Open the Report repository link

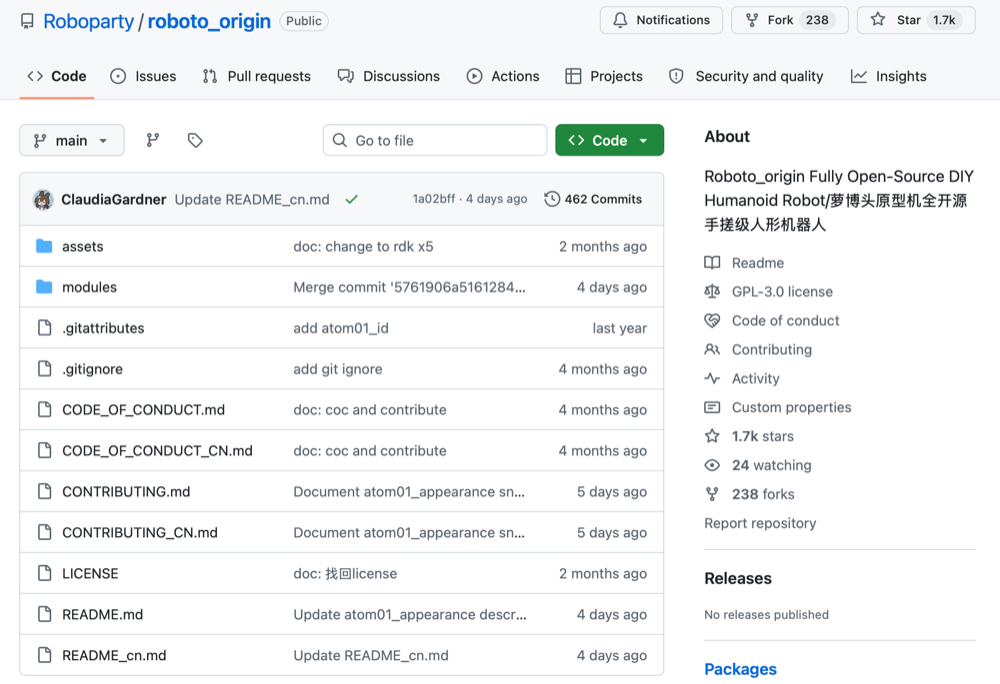[x=760, y=523]
